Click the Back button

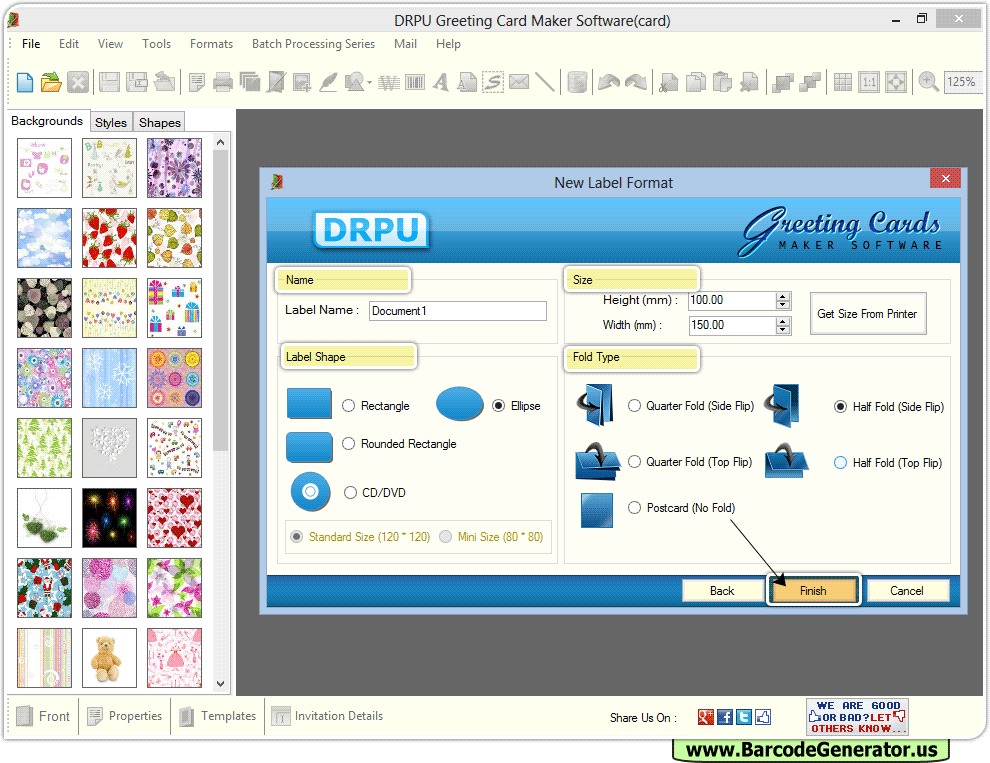[x=722, y=591]
